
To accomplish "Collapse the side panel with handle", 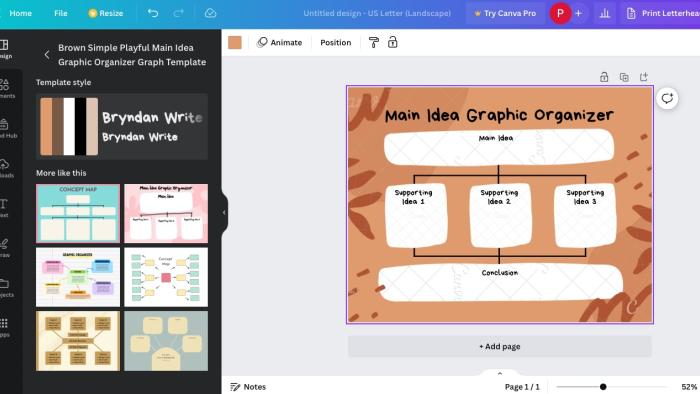I will pos(224,212).
